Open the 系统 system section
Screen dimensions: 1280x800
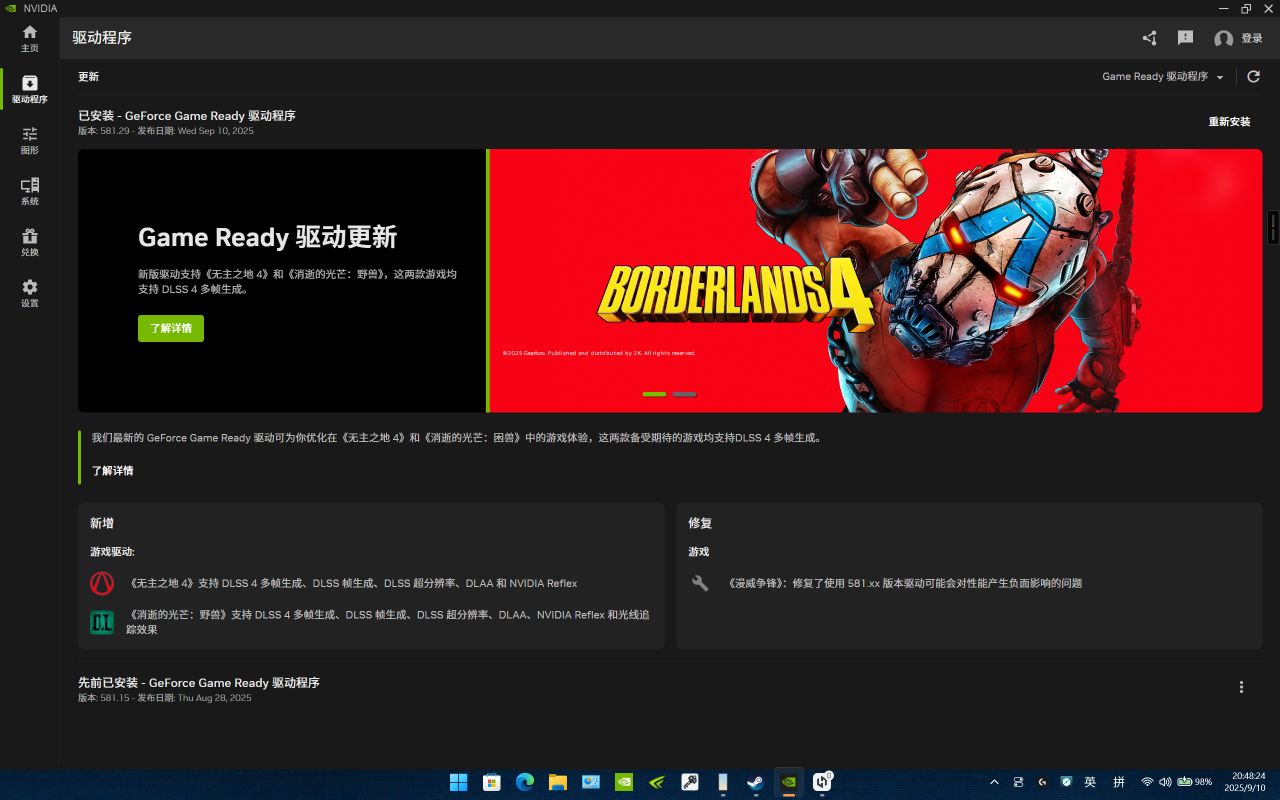(30, 191)
